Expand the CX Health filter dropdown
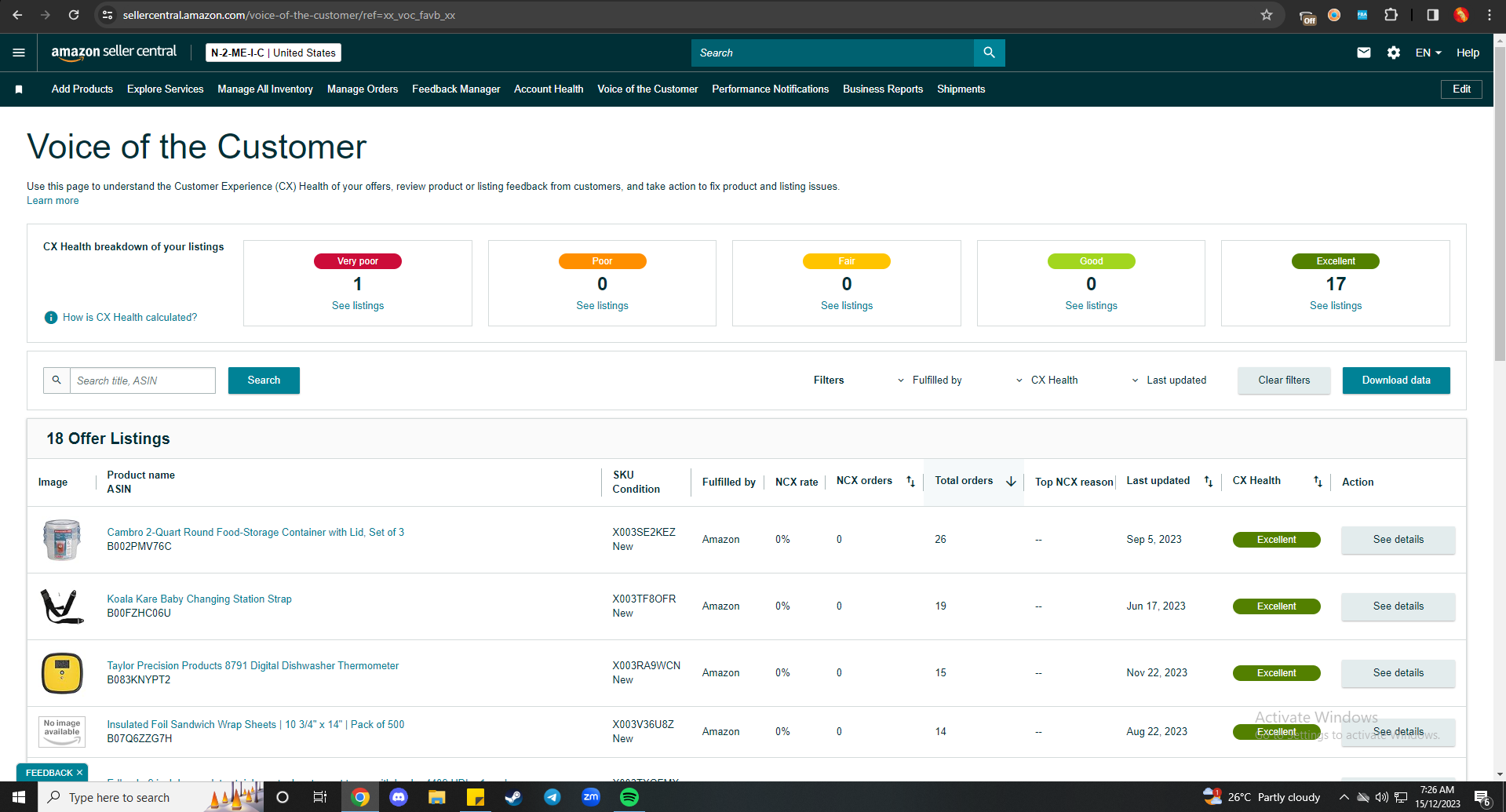The height and width of the screenshot is (812, 1506). tap(1047, 381)
